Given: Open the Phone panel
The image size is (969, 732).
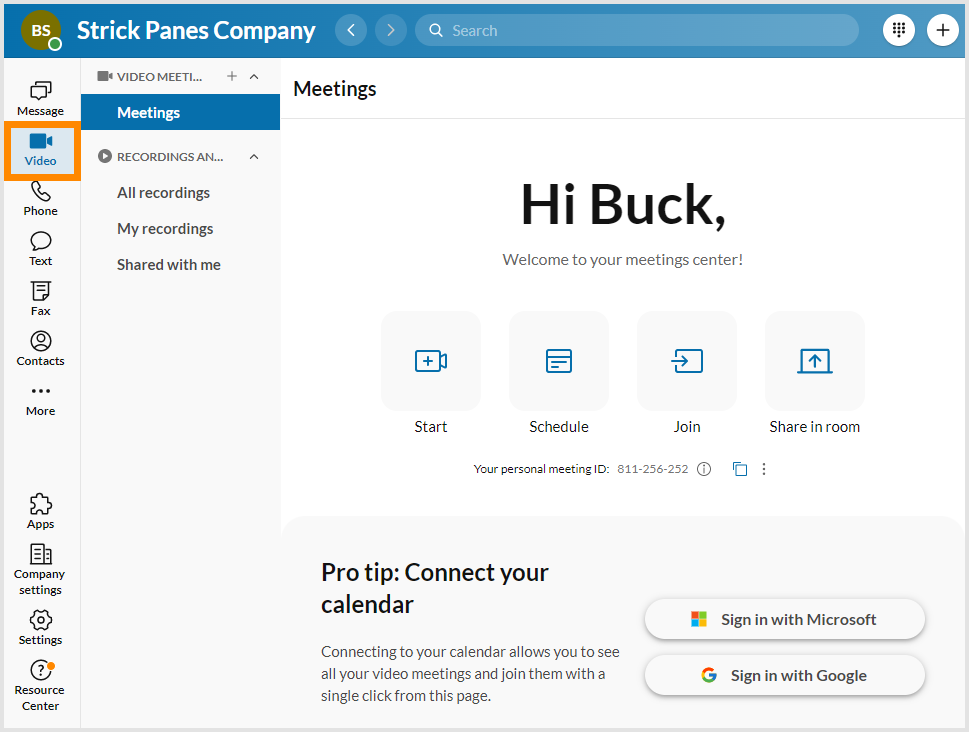Looking at the screenshot, I should 40,197.
